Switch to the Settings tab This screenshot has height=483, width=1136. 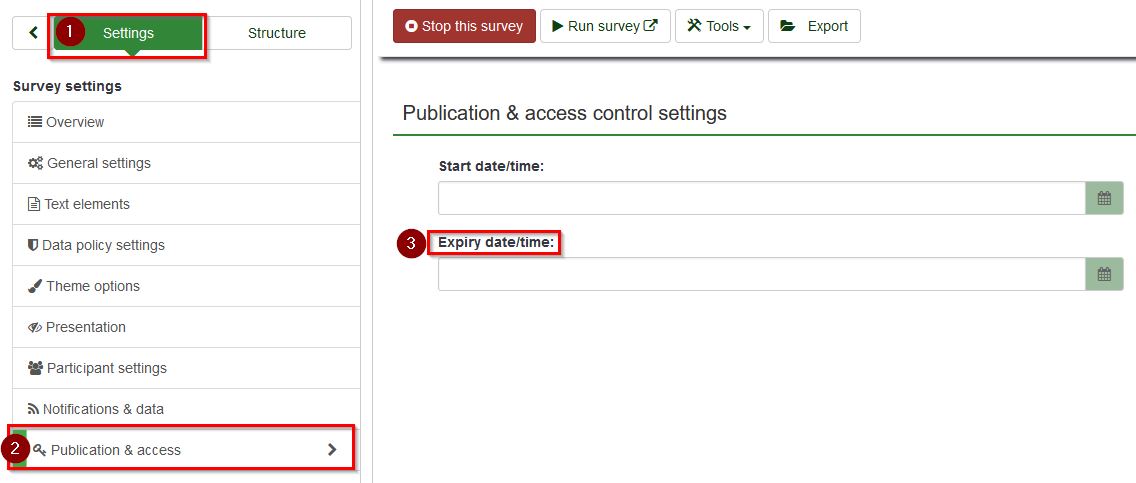click(x=128, y=33)
